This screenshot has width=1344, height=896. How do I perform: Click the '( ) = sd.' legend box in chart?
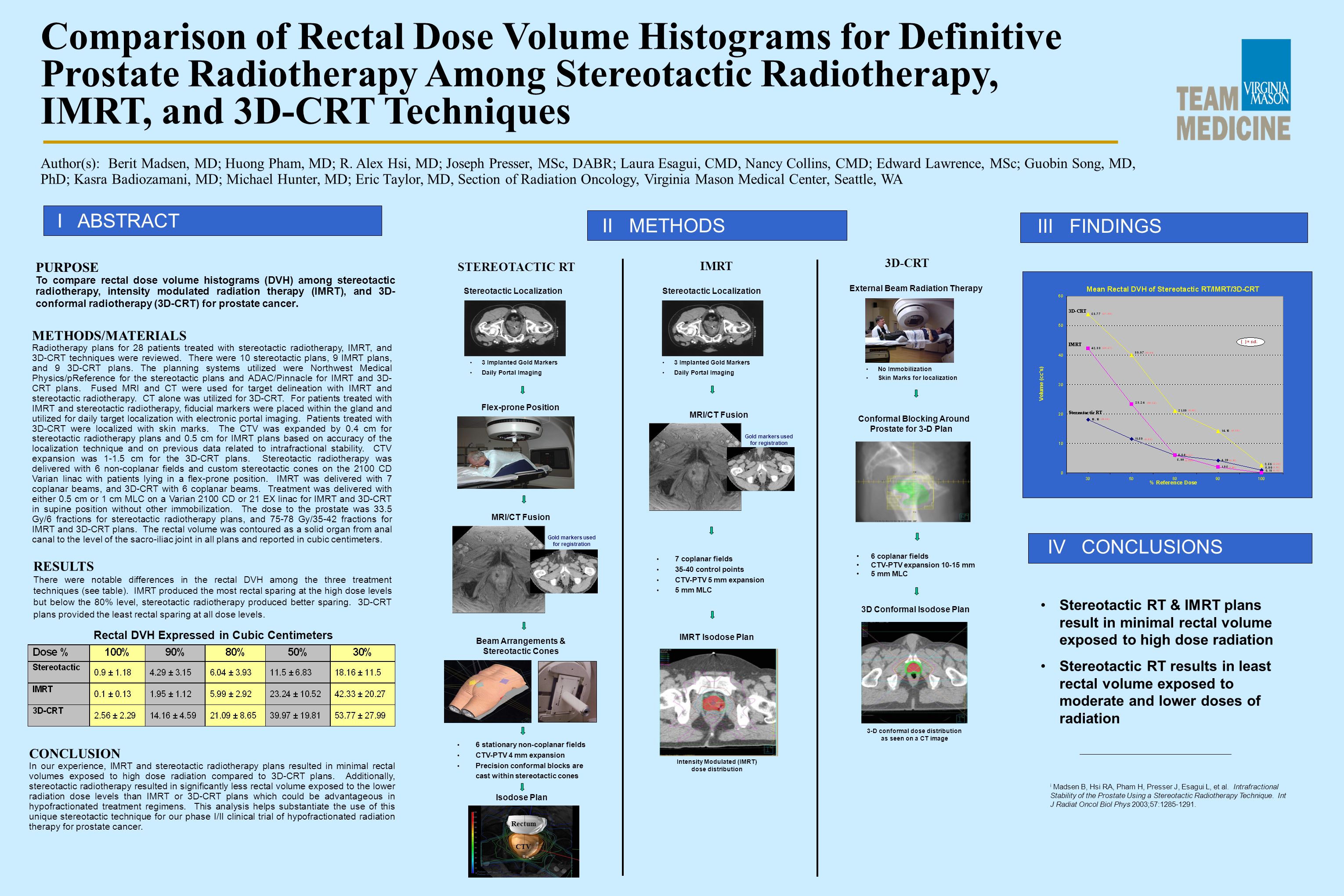coord(1250,342)
